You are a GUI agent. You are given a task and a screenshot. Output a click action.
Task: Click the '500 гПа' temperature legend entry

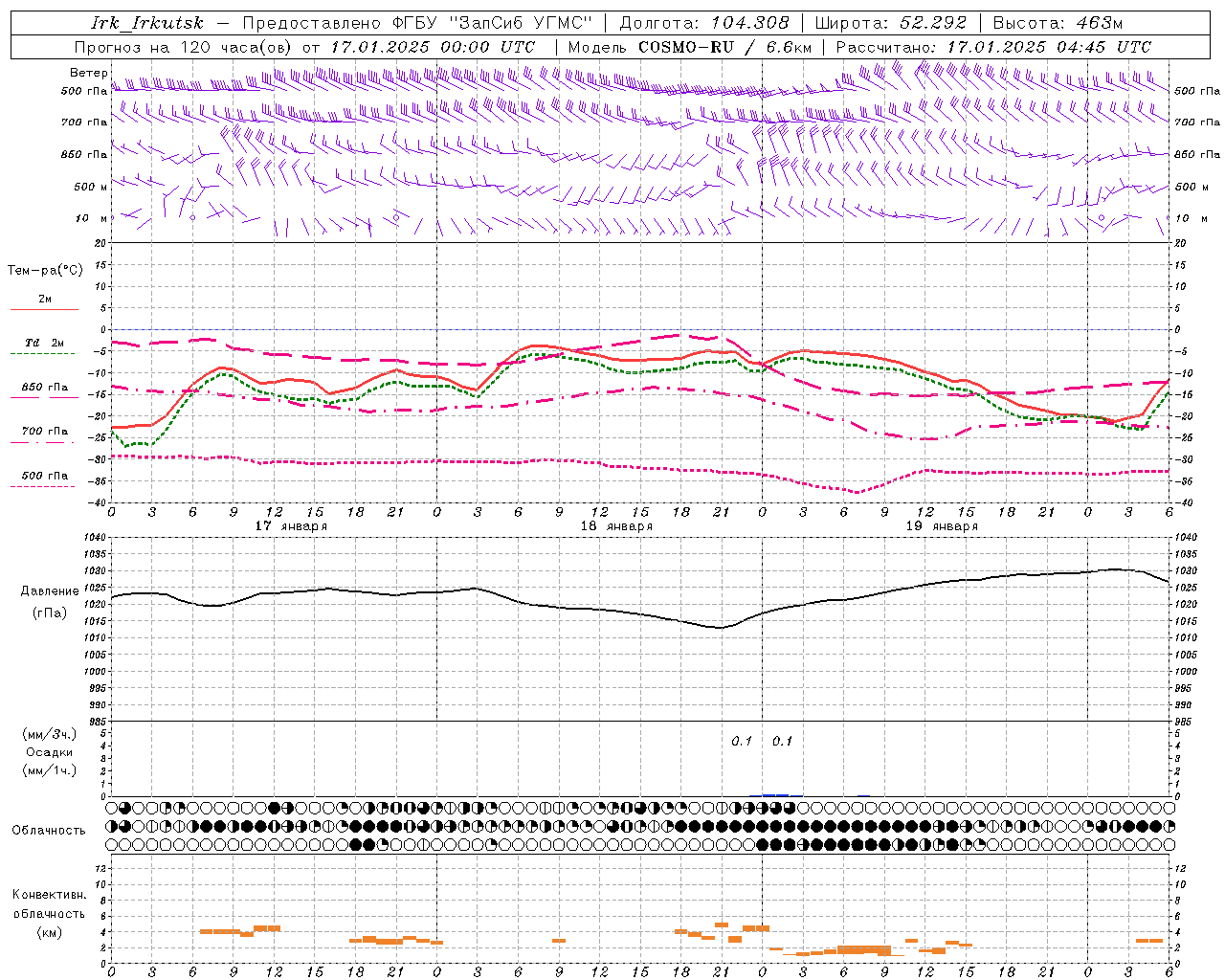[45, 476]
